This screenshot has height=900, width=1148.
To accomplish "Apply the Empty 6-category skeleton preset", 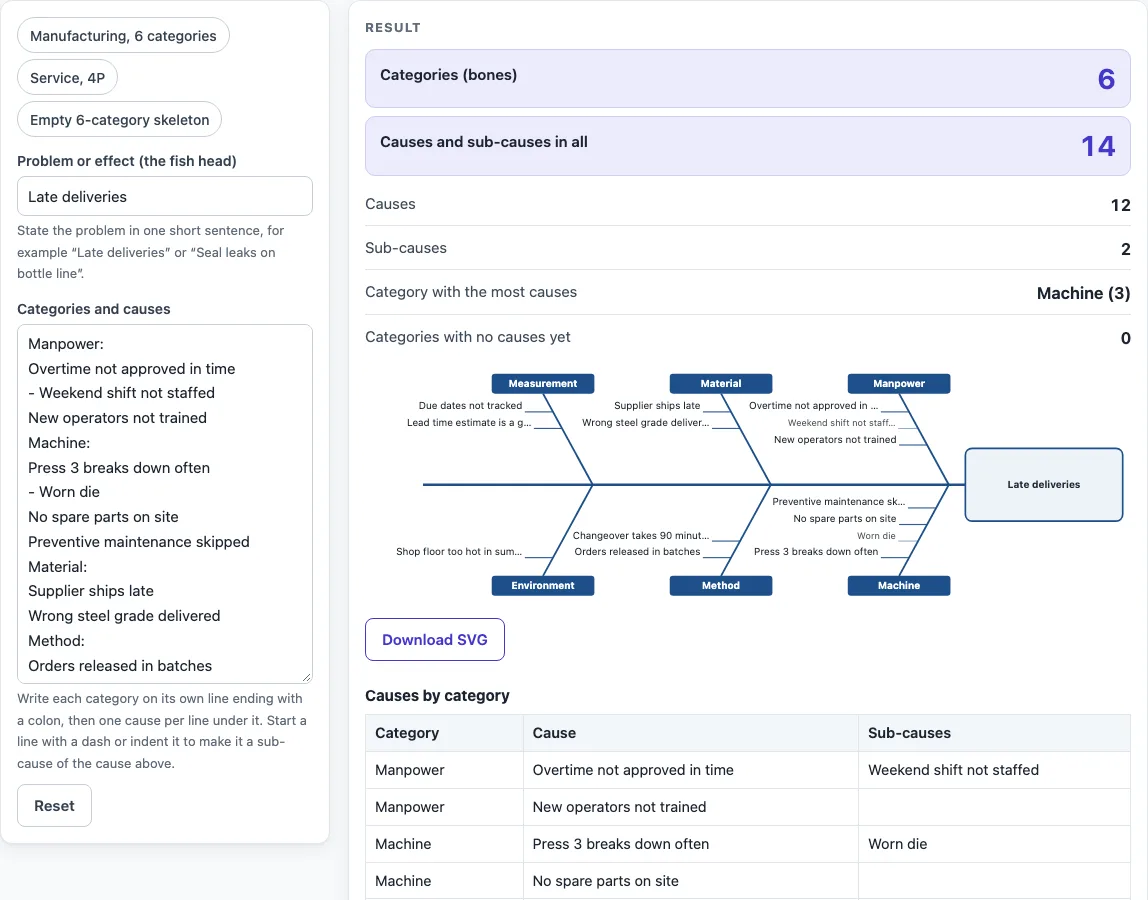I will click(x=119, y=119).
